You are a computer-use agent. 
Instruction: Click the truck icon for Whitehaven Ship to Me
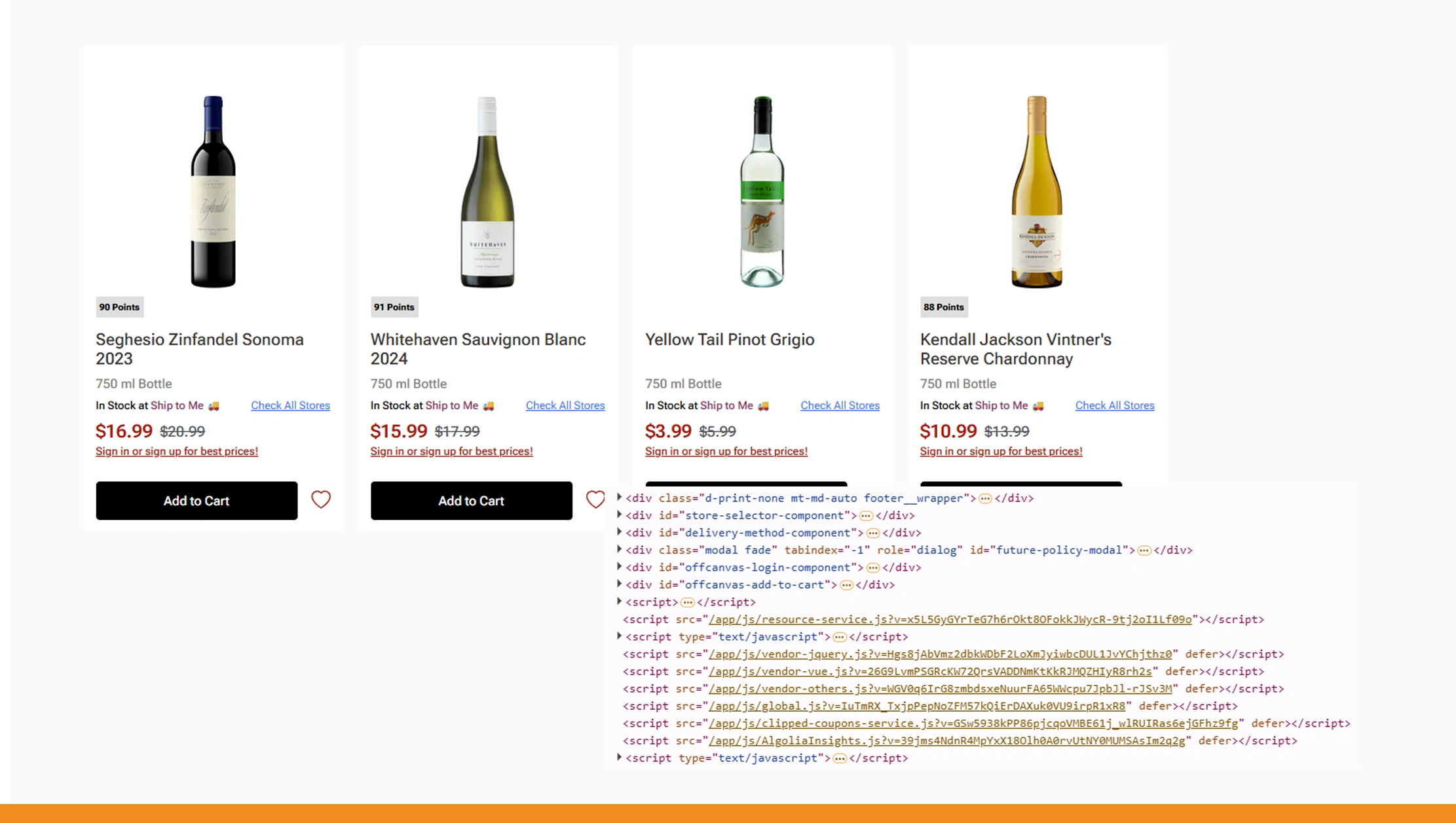click(489, 405)
